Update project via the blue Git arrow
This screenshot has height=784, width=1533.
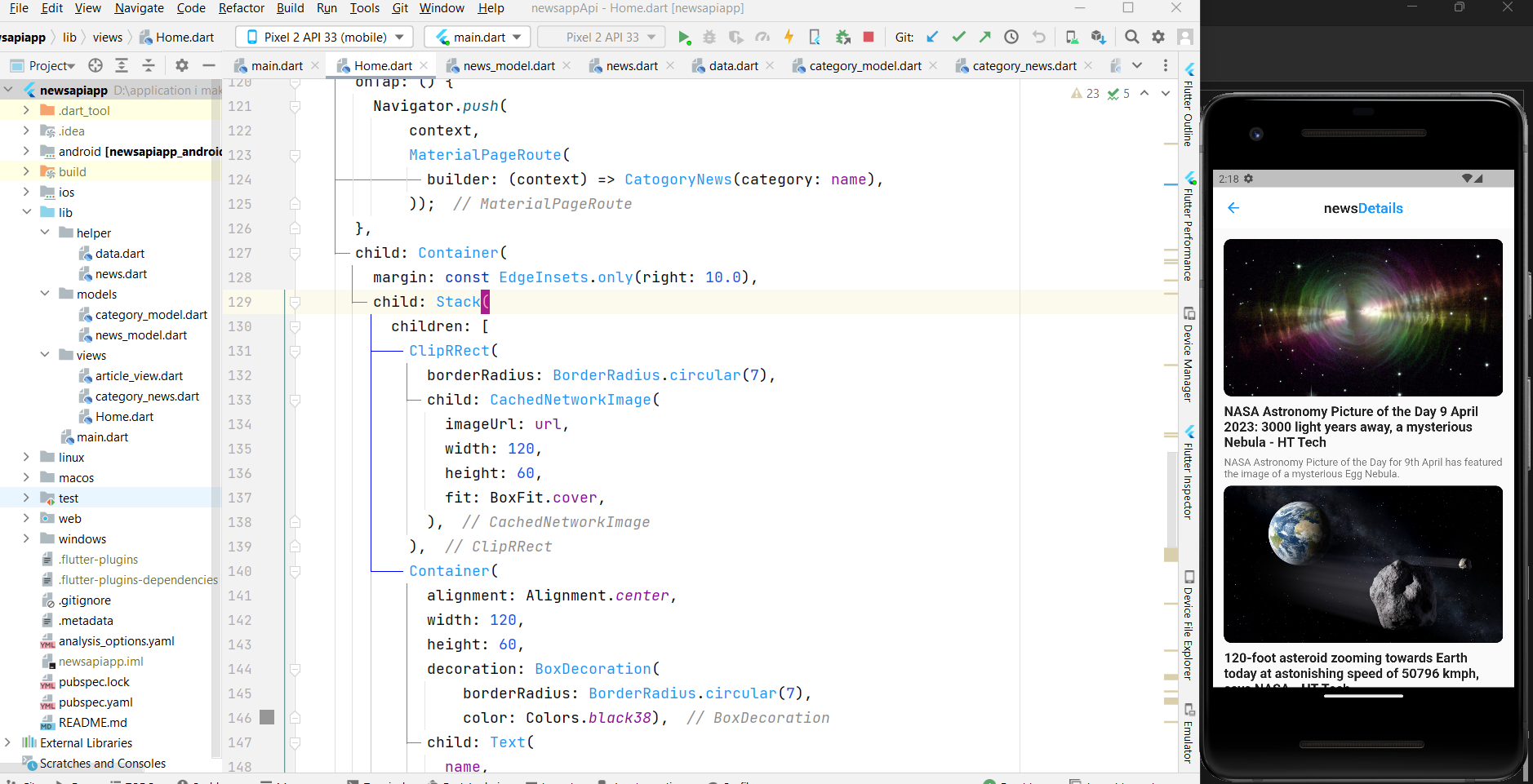(931, 37)
